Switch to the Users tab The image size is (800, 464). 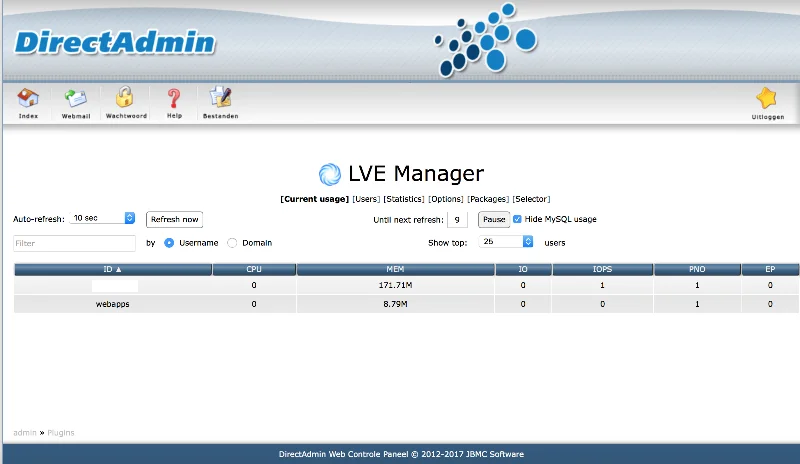click(366, 199)
